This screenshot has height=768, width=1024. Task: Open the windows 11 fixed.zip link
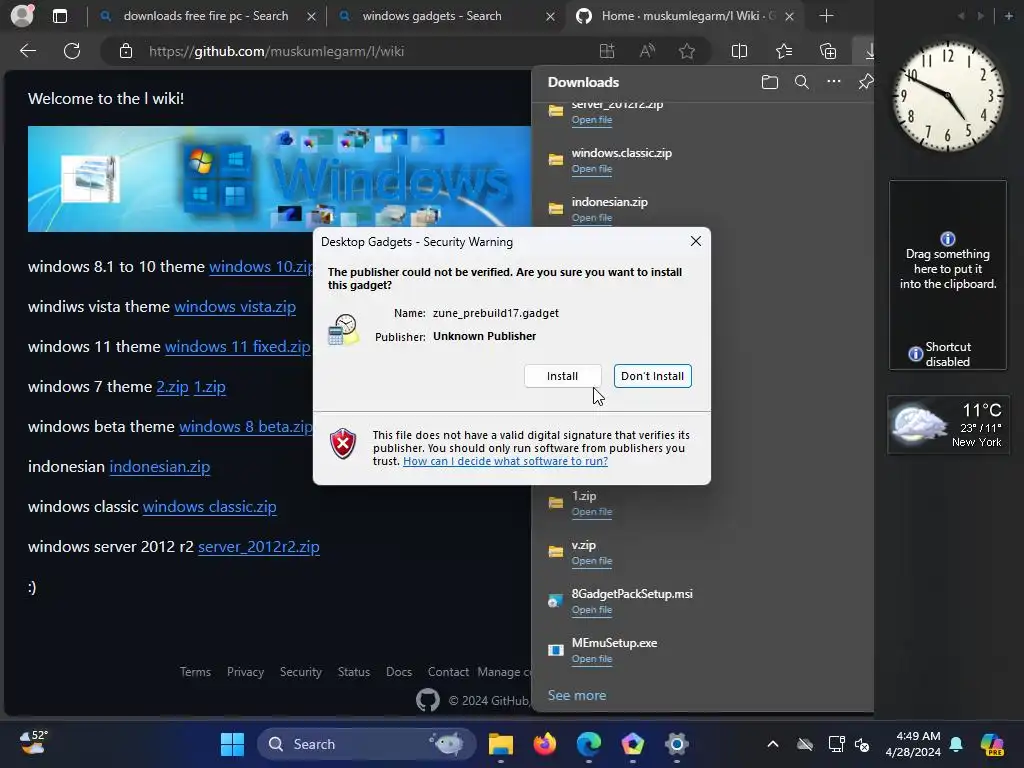pos(238,347)
